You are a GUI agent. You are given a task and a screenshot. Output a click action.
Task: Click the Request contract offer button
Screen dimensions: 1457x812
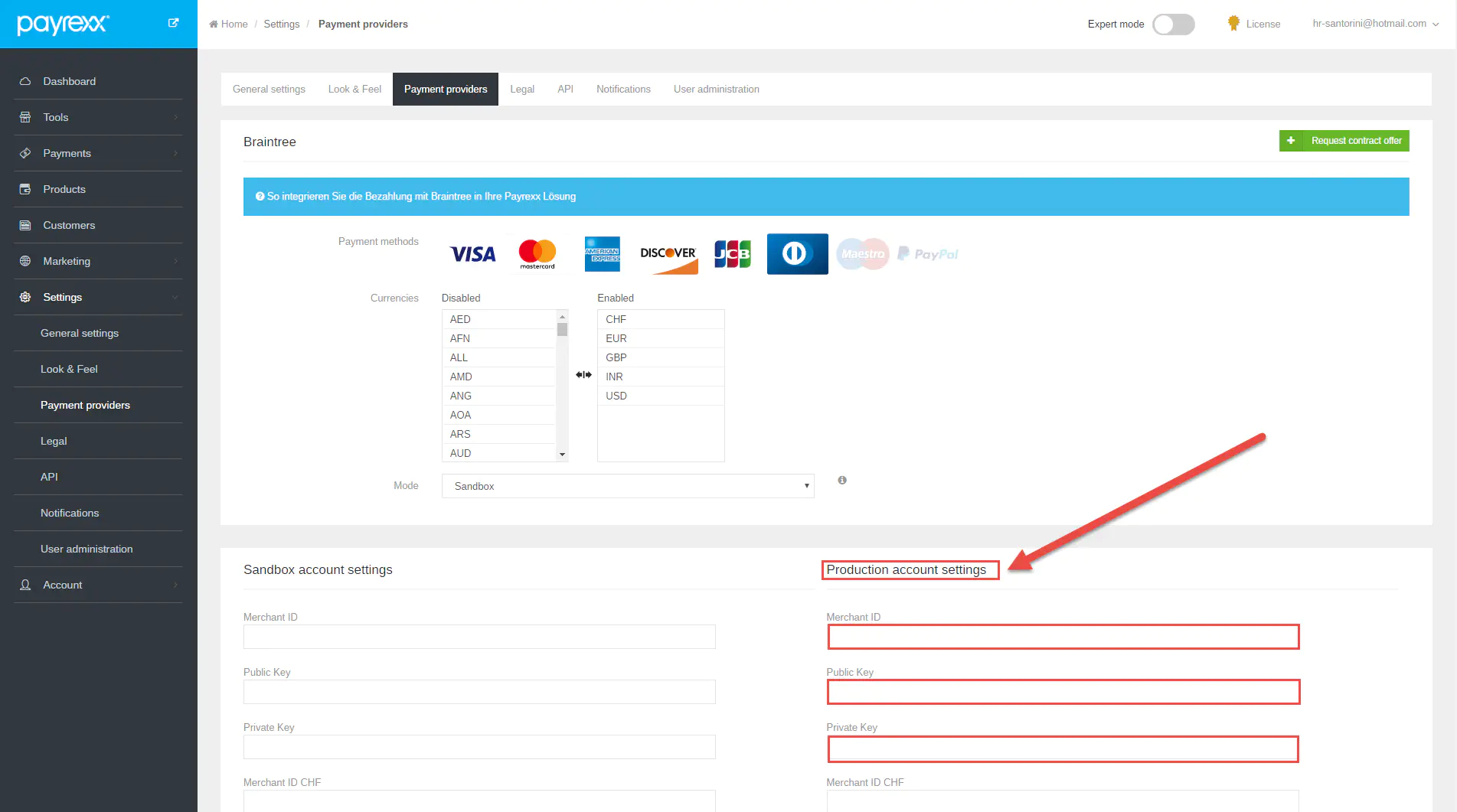pos(1344,141)
